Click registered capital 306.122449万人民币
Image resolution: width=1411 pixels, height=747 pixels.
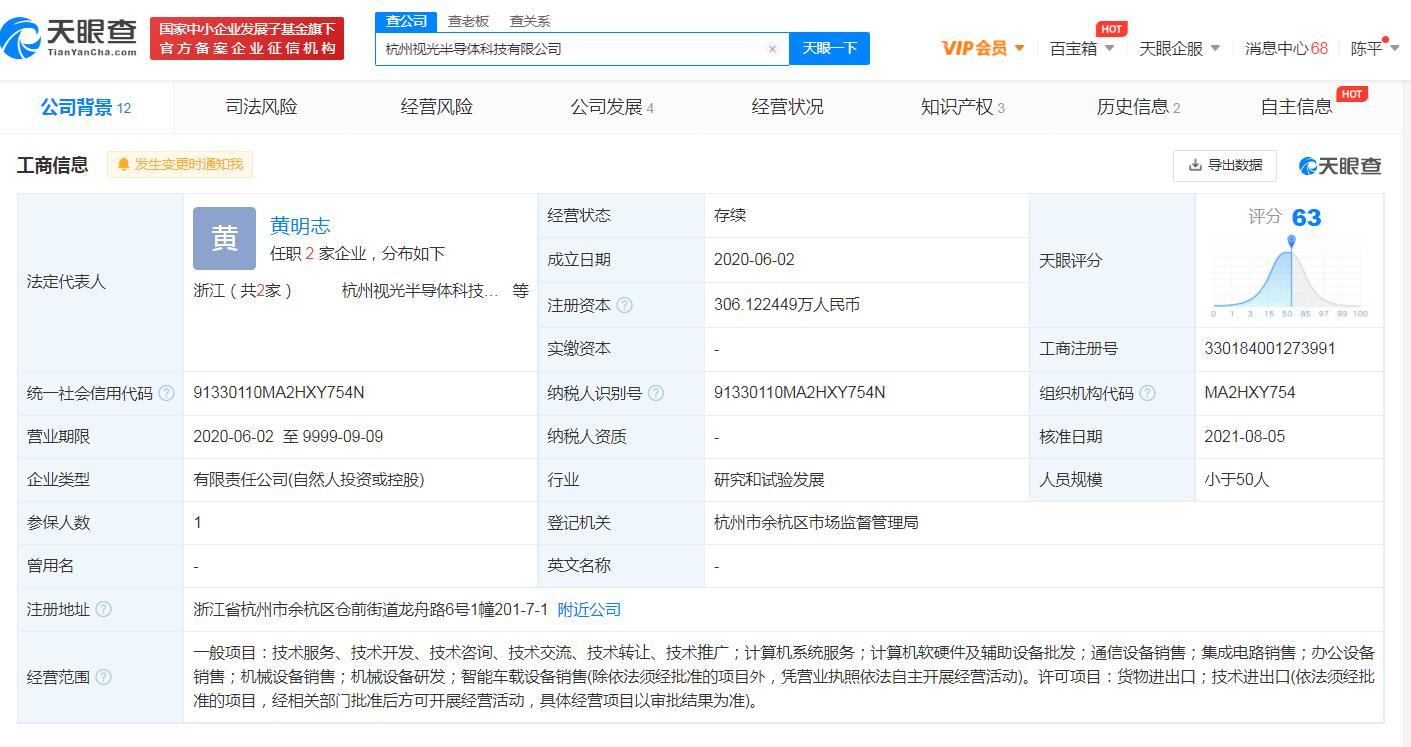click(787, 305)
